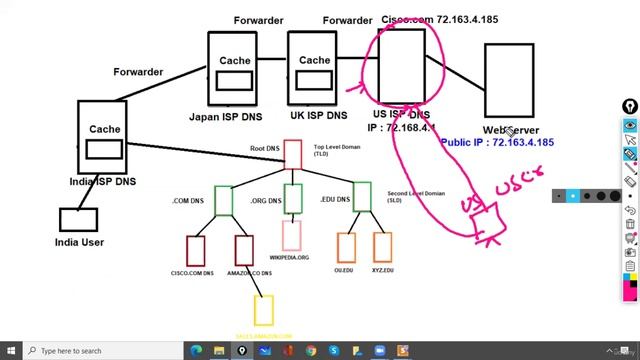Open the Windows Start menu

point(11,351)
